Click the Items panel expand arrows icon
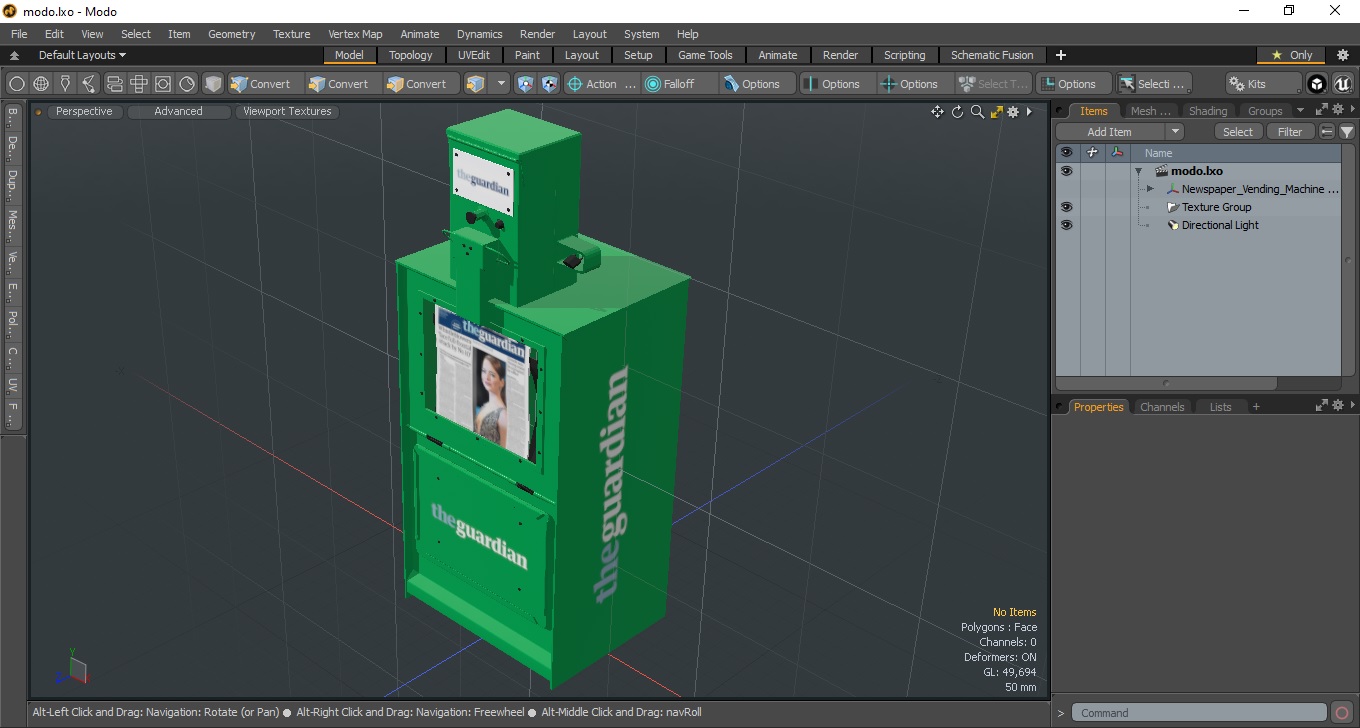This screenshot has width=1360, height=728. tap(1321, 110)
